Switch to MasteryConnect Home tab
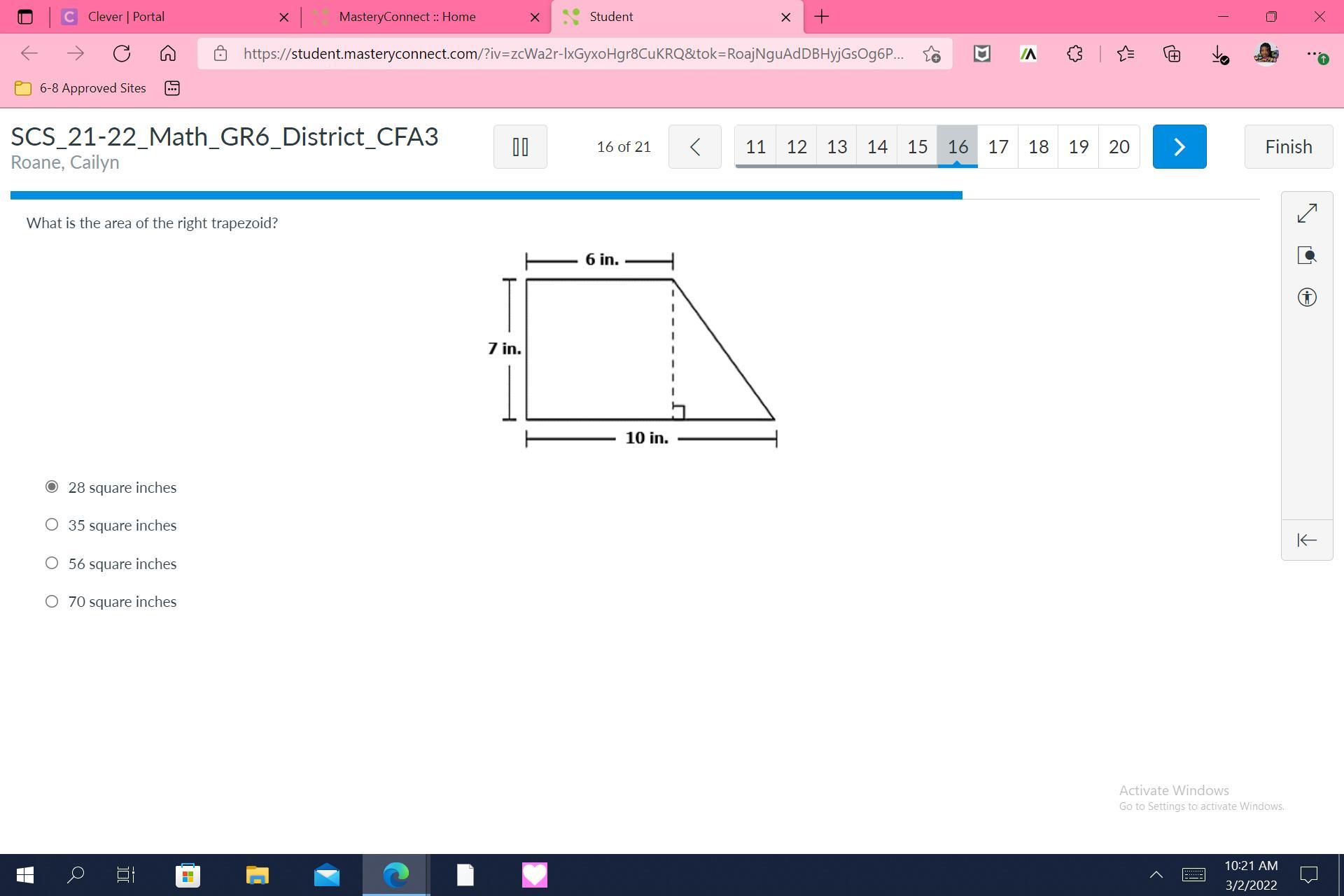1344x896 pixels. point(407,17)
